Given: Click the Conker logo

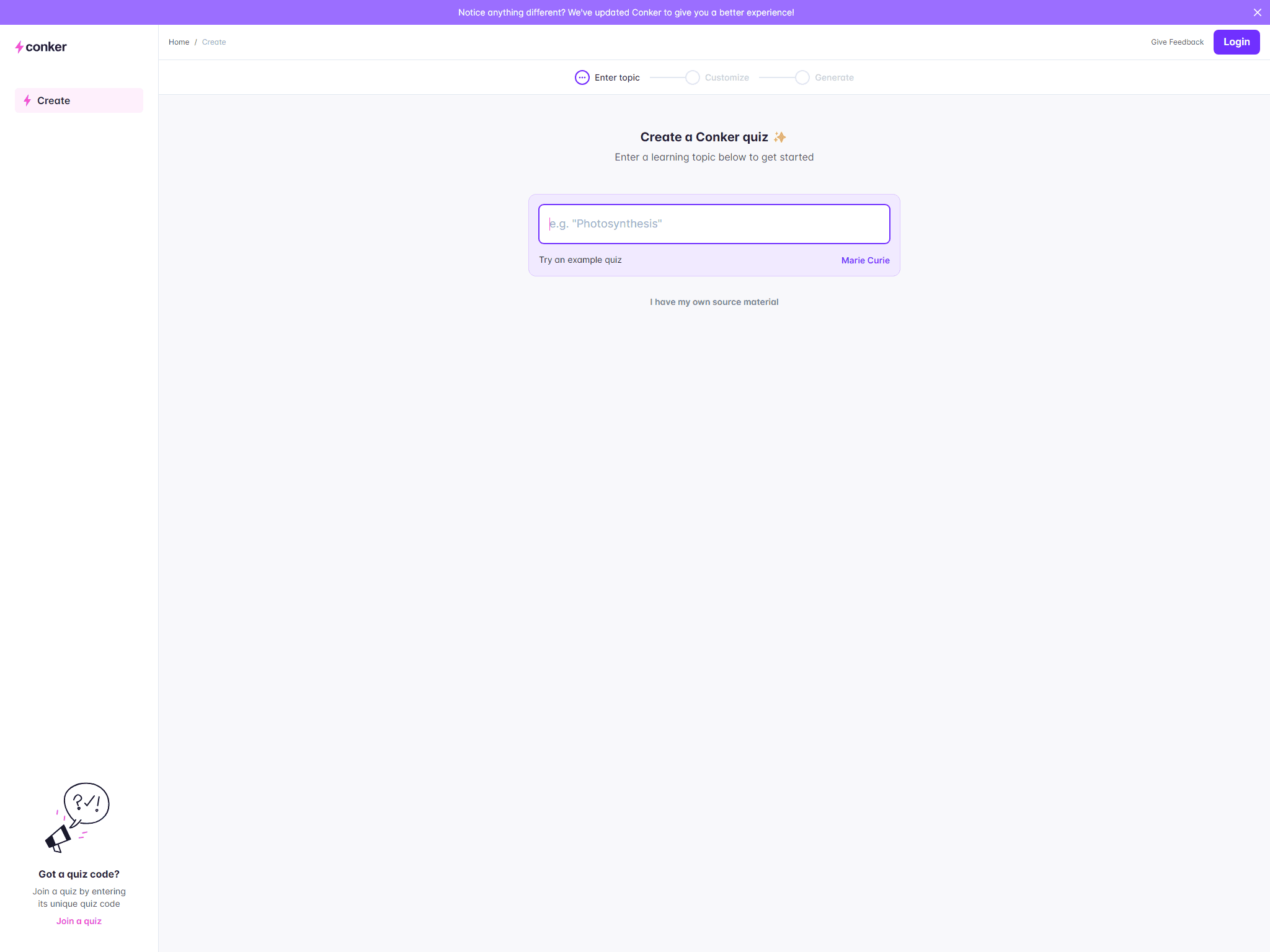Looking at the screenshot, I should pos(41,47).
